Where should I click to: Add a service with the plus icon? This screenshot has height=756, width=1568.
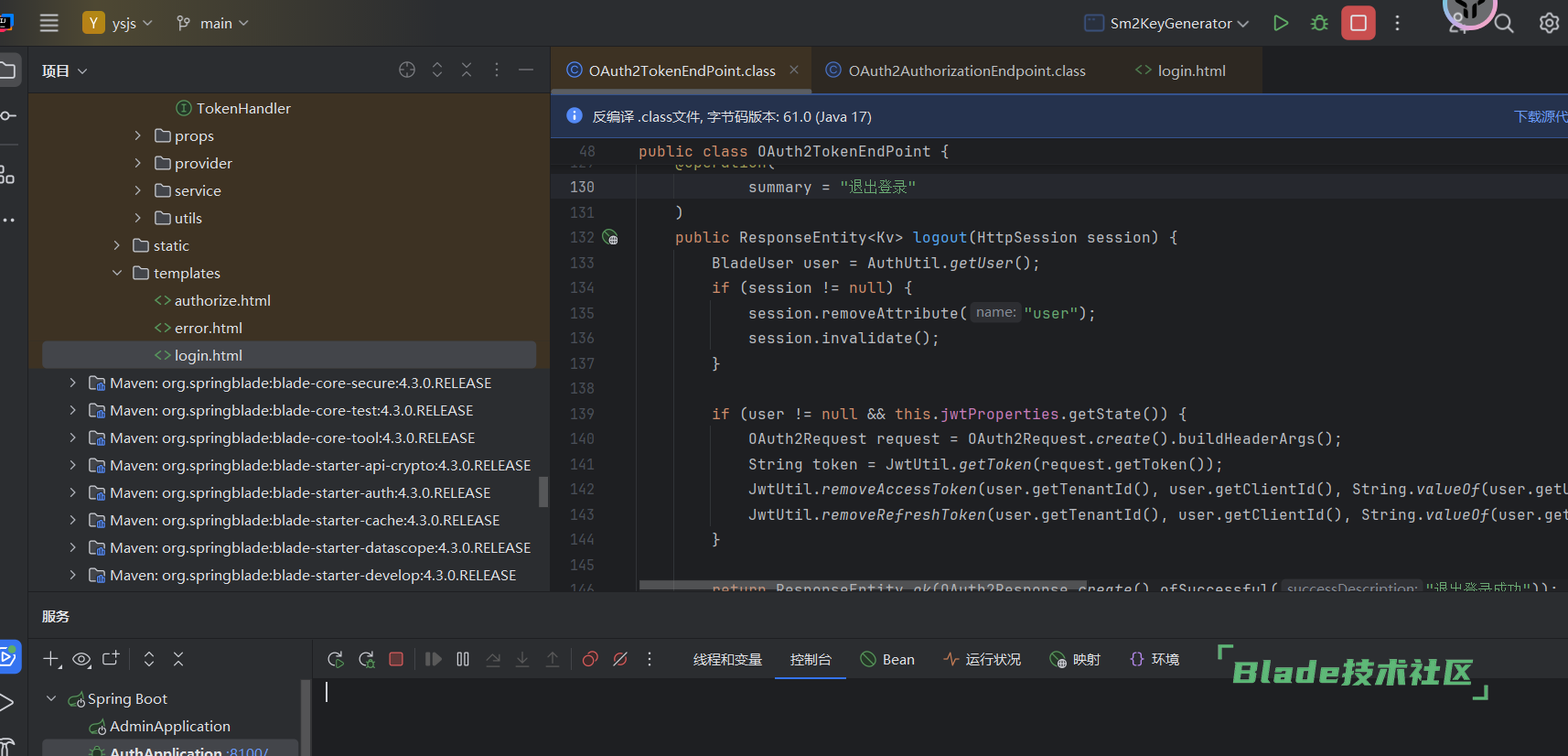click(52, 659)
